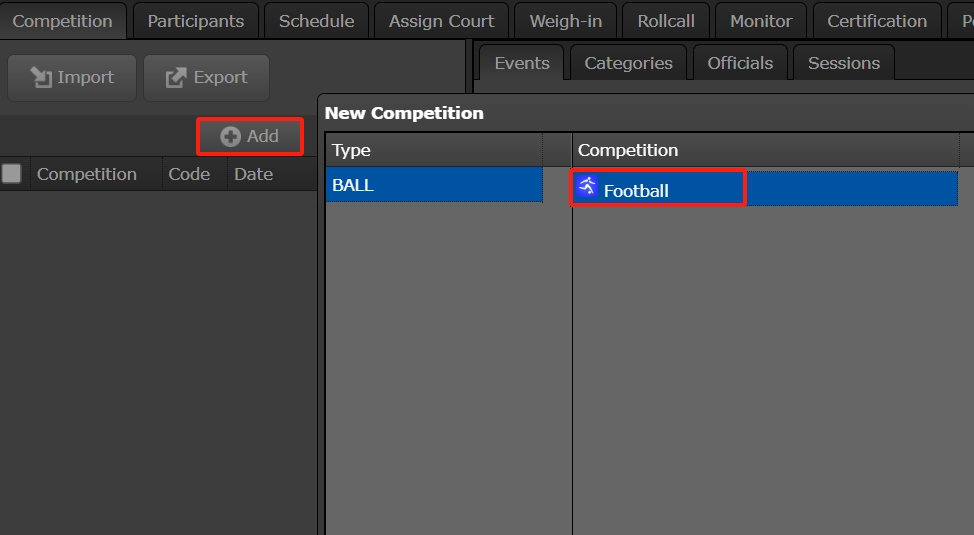Open the Participants tab
This screenshot has height=535, width=974.
click(x=196, y=21)
